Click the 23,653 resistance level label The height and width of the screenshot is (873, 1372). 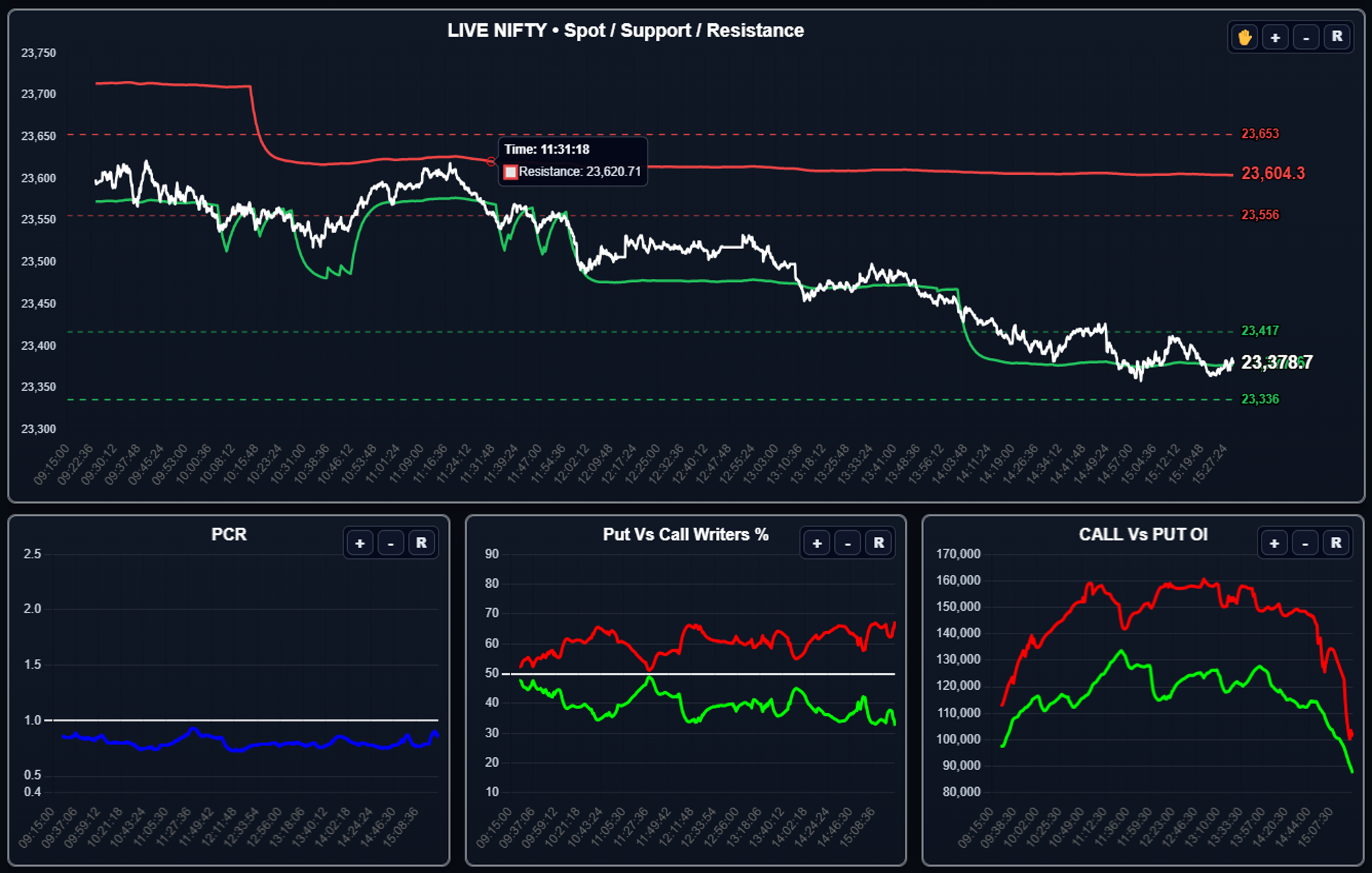1260,134
